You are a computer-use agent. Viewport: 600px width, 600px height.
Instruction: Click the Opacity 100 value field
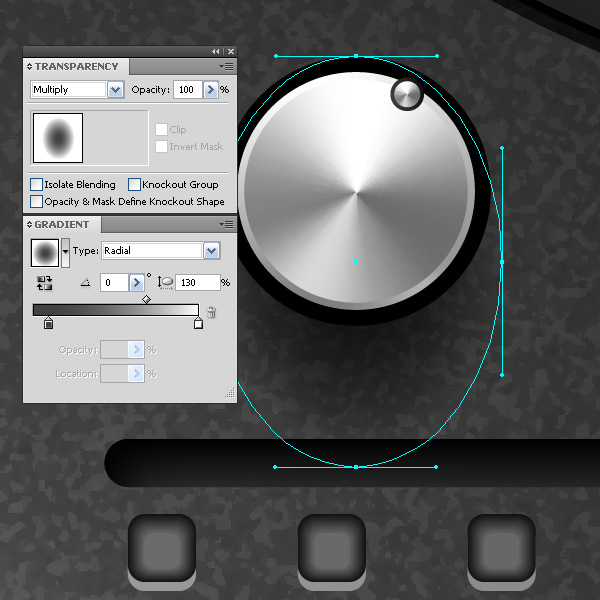tap(188, 90)
